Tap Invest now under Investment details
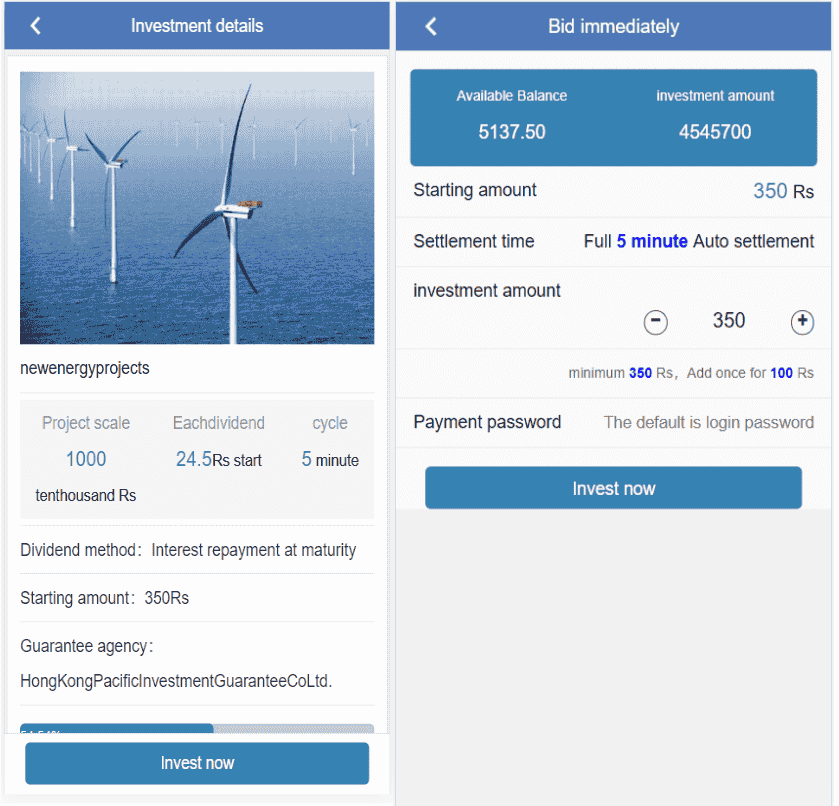 pos(197,763)
